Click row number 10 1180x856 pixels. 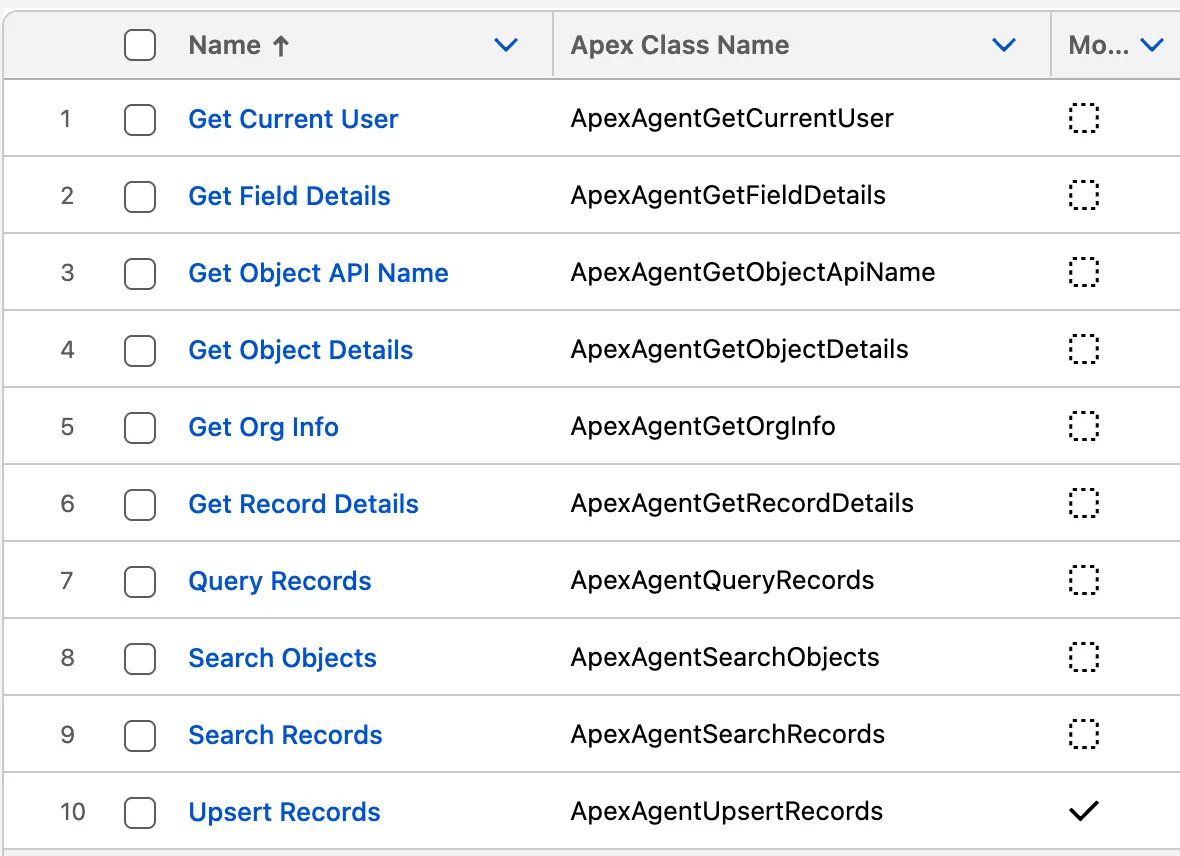[x=73, y=812]
